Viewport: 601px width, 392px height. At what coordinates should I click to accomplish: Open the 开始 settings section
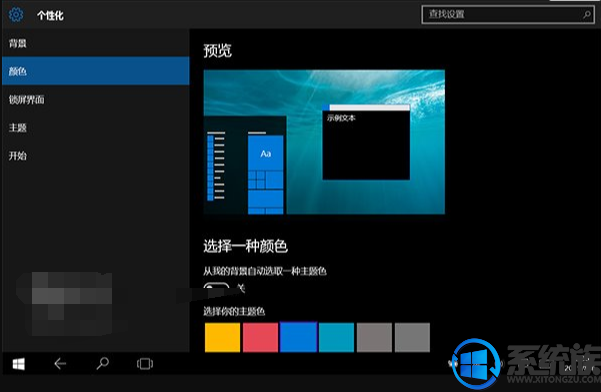(x=95, y=156)
